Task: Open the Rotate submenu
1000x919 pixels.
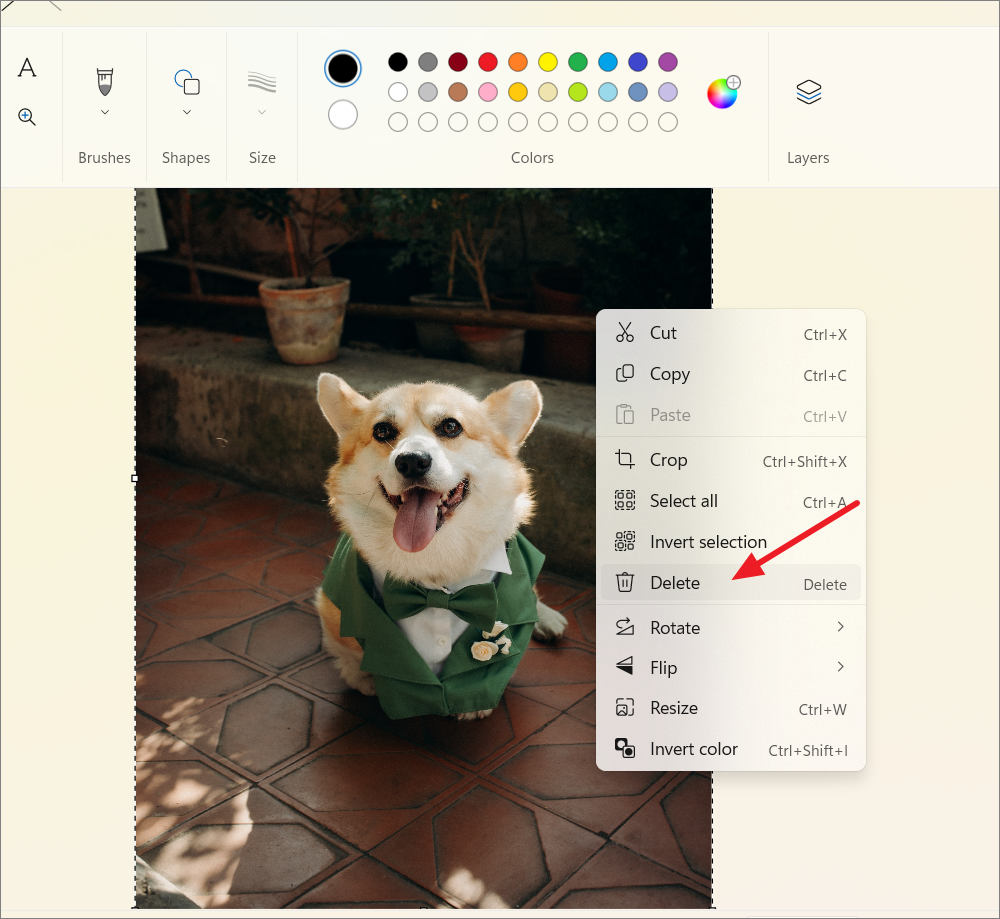Action: [731, 628]
